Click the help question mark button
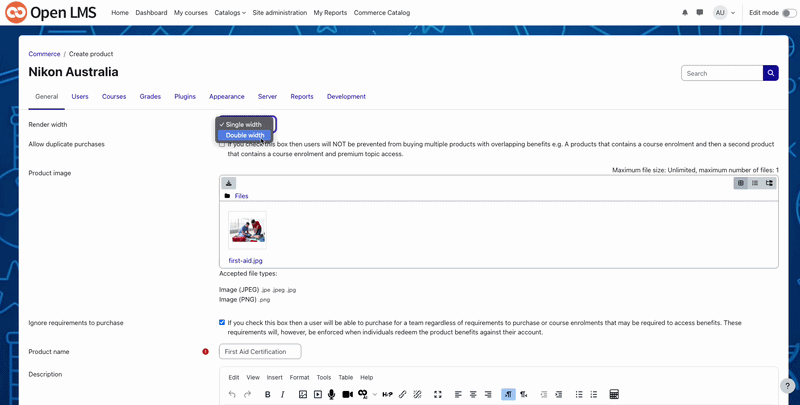Screen dimensions: 800x405 point(788,386)
